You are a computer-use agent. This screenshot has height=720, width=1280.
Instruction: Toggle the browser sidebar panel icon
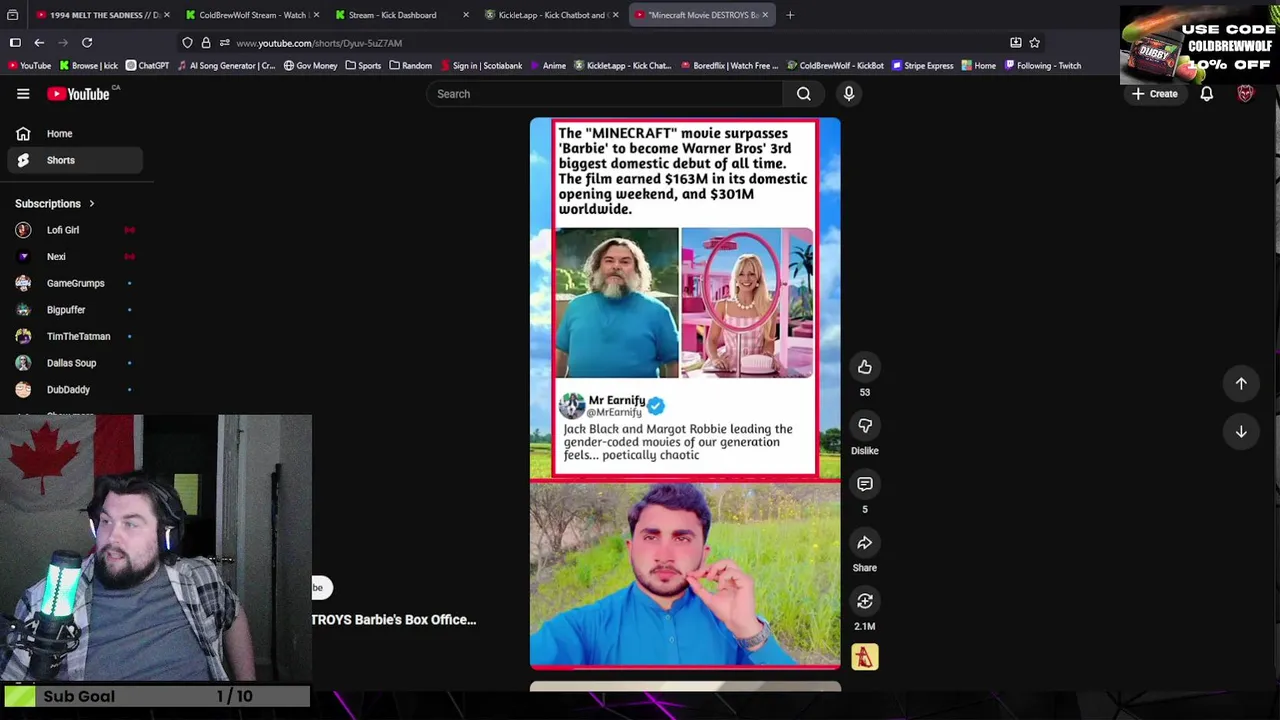point(15,43)
